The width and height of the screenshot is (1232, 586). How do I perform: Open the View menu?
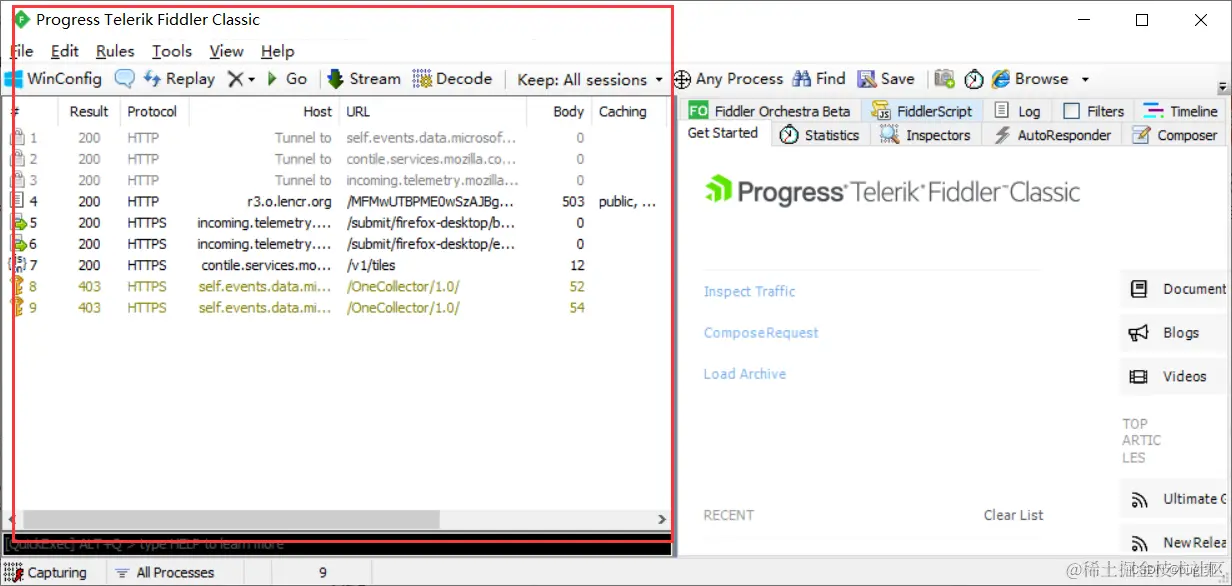[226, 51]
